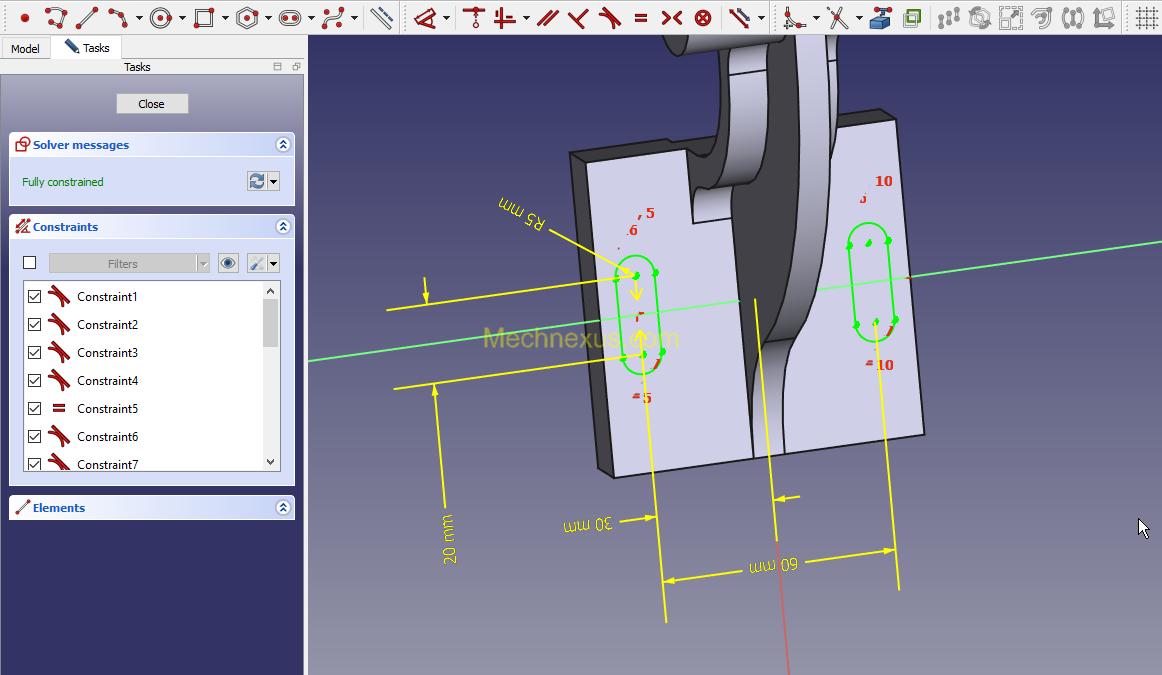Uncheck the Constraint1 checkbox

35,297
